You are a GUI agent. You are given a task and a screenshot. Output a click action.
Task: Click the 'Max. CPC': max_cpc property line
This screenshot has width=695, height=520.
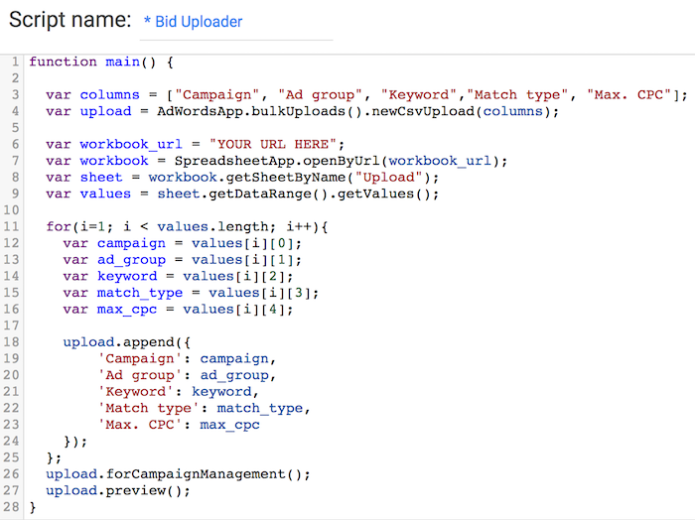(178, 425)
